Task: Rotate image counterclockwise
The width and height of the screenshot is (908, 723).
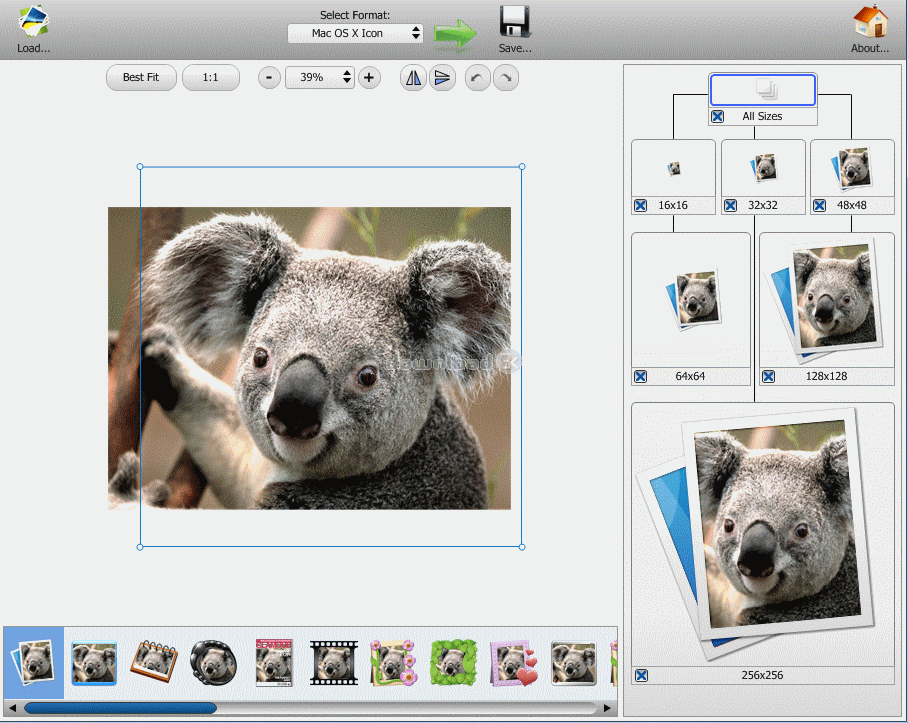Action: tap(478, 78)
